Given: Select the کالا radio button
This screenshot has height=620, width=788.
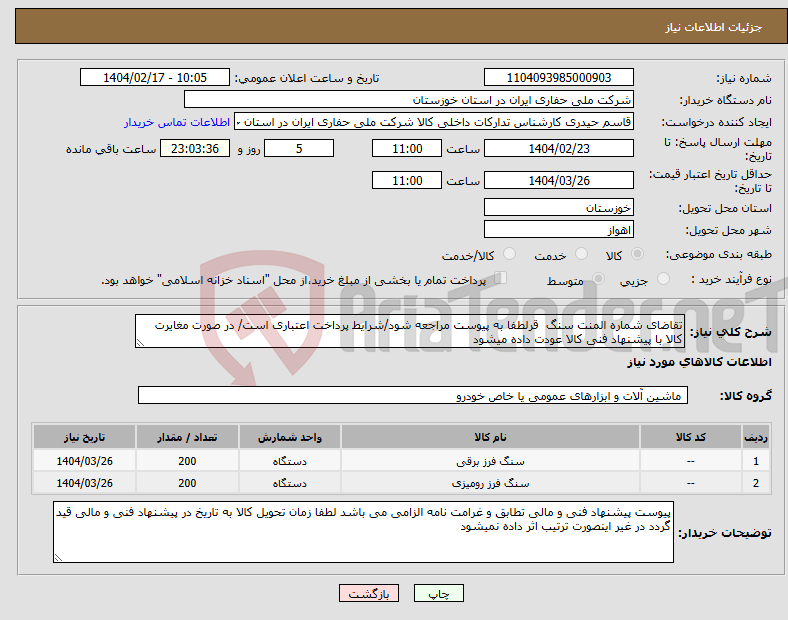Looking at the screenshot, I should point(637,254).
